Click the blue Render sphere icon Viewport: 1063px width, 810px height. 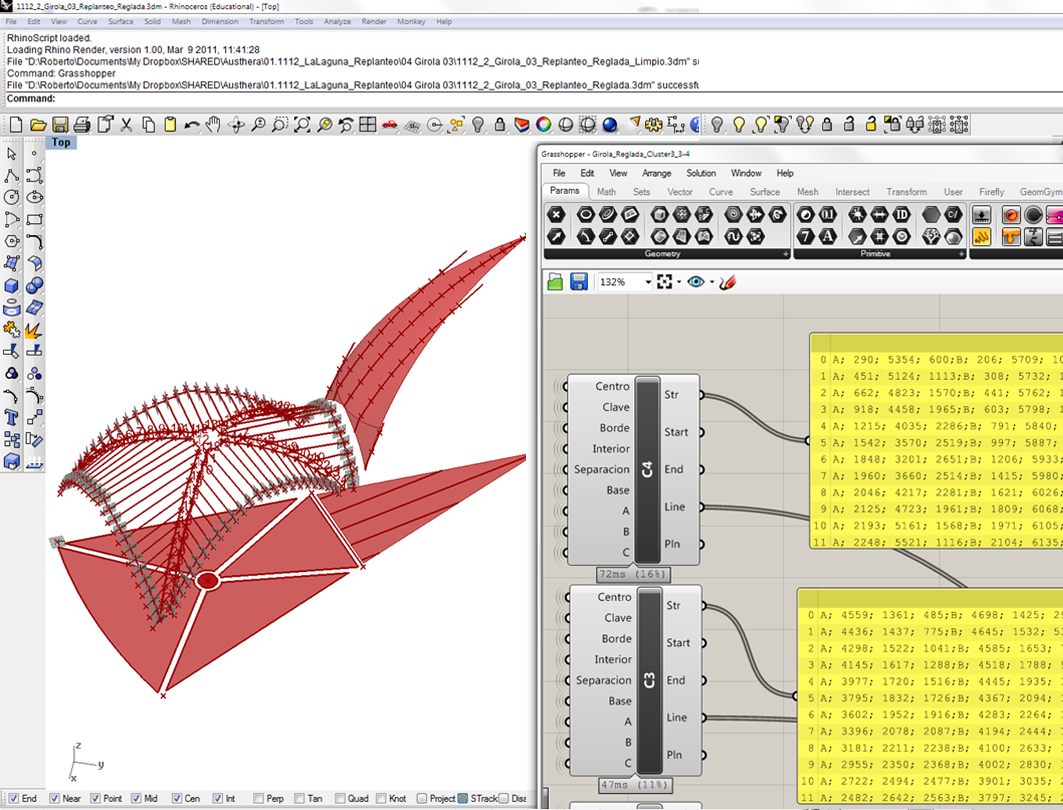coord(609,124)
